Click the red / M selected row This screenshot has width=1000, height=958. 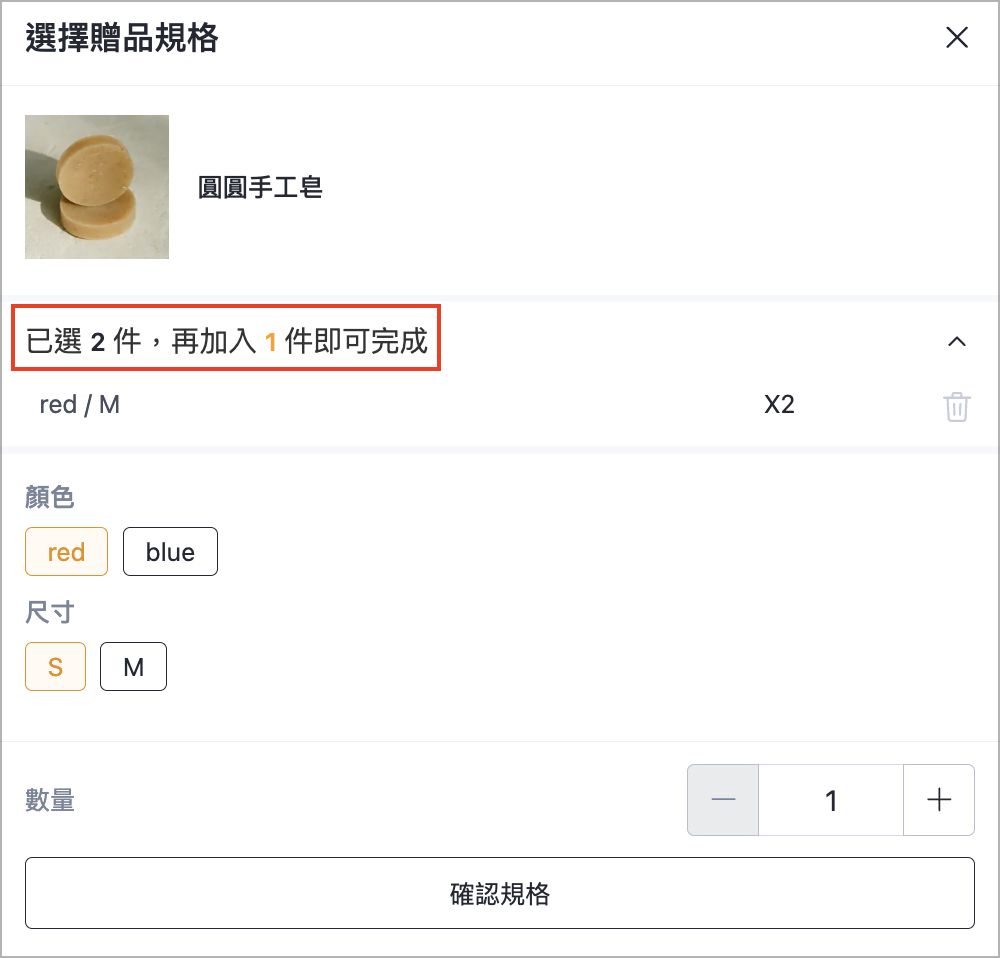500,405
